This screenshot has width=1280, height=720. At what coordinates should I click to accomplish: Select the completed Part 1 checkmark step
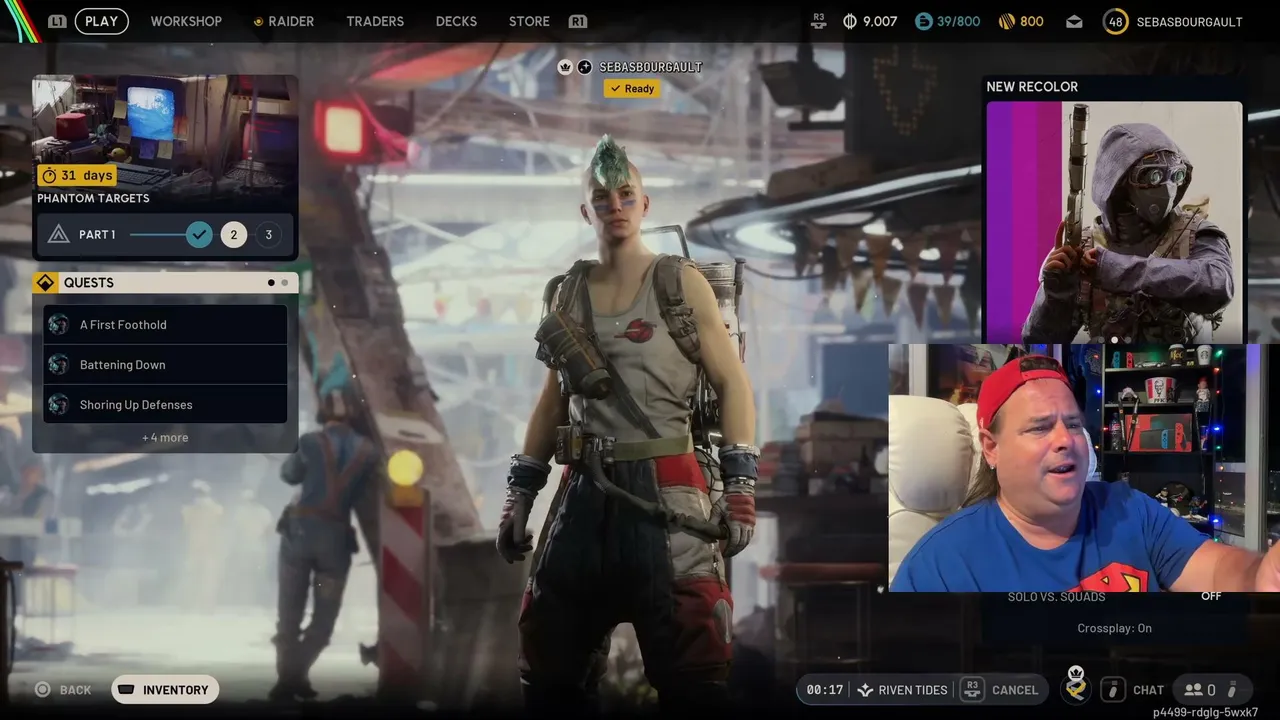tap(199, 235)
